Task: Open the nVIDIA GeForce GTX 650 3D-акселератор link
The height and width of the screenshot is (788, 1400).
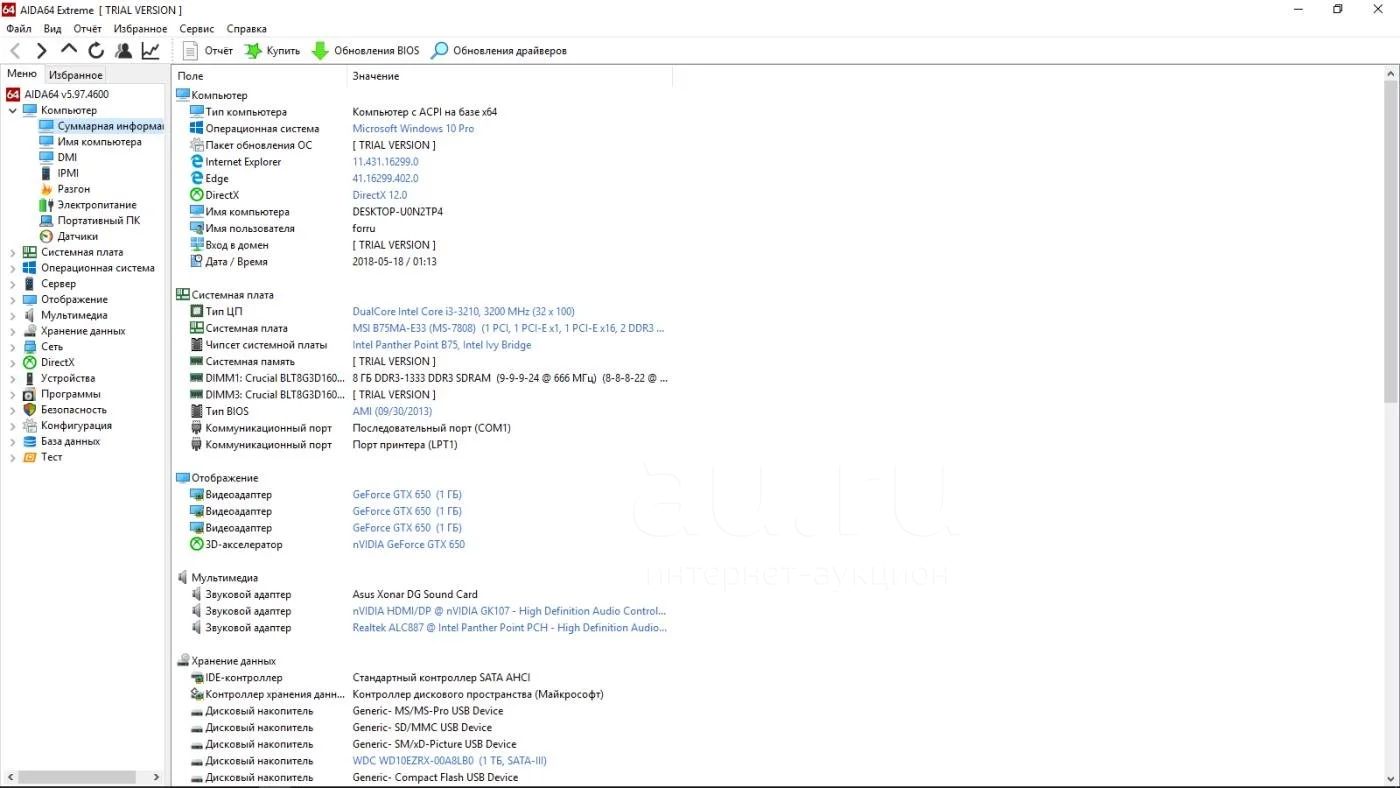Action: coord(408,544)
